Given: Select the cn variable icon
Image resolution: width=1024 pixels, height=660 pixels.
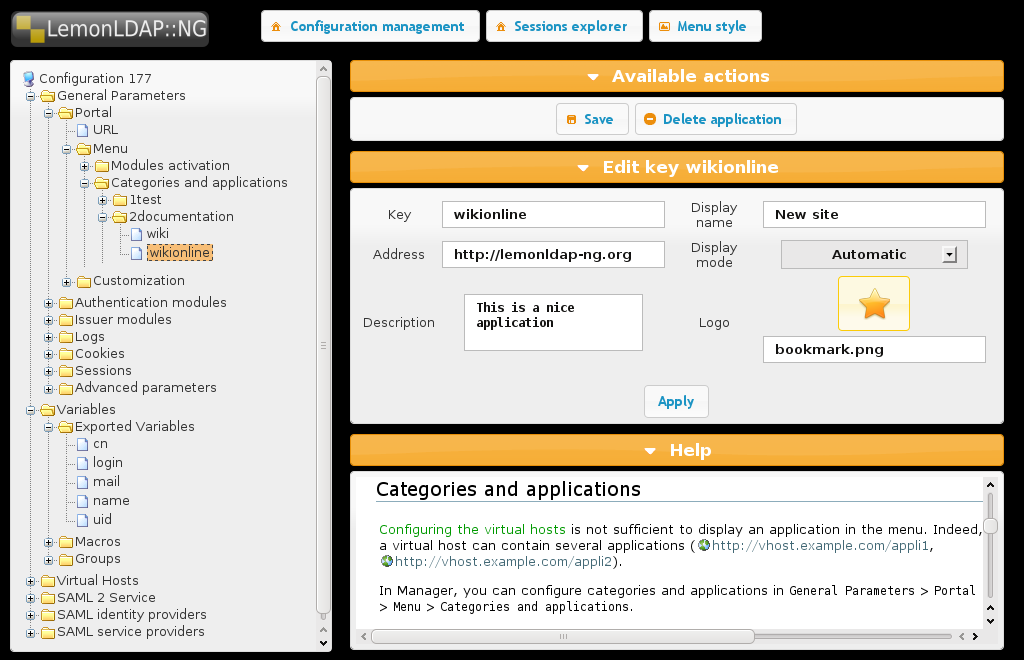Looking at the screenshot, I should 83,445.
